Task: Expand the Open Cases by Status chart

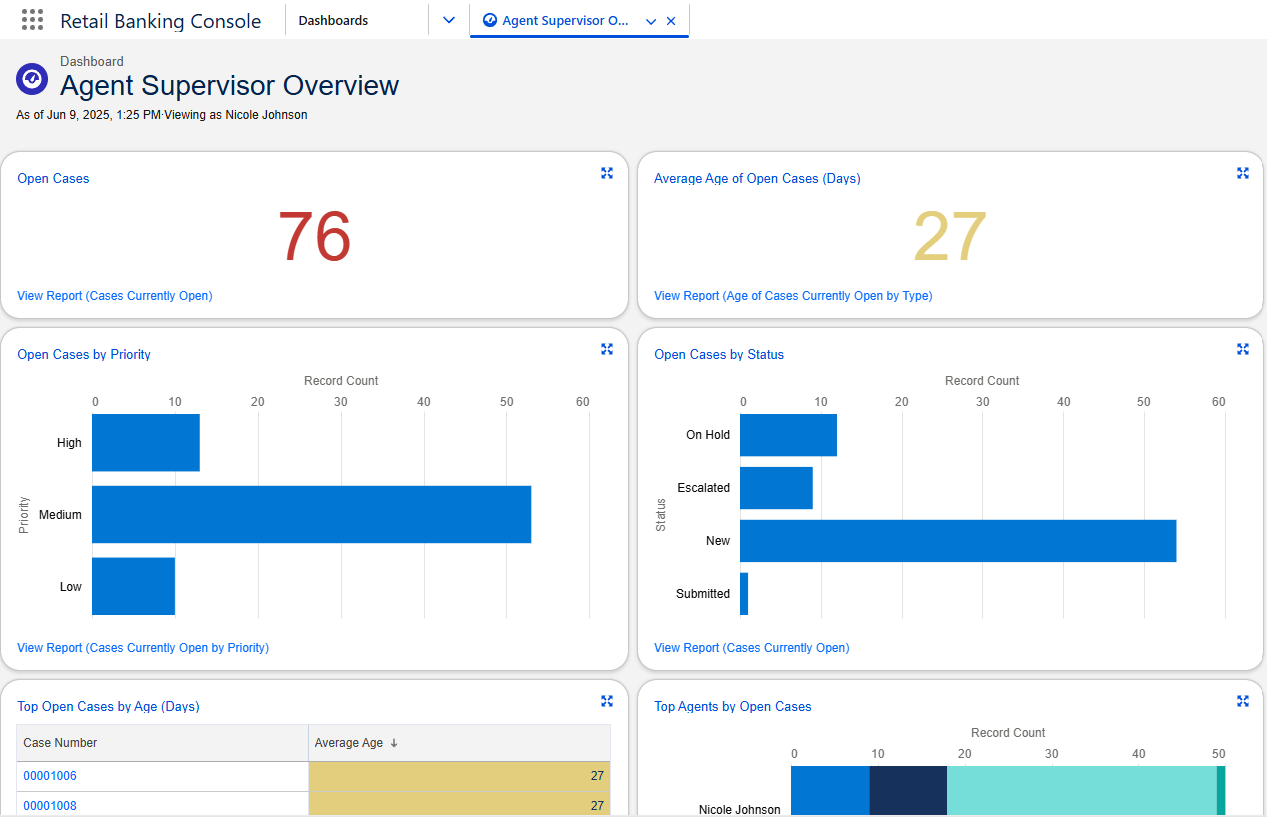Action: pyautogui.click(x=1242, y=349)
